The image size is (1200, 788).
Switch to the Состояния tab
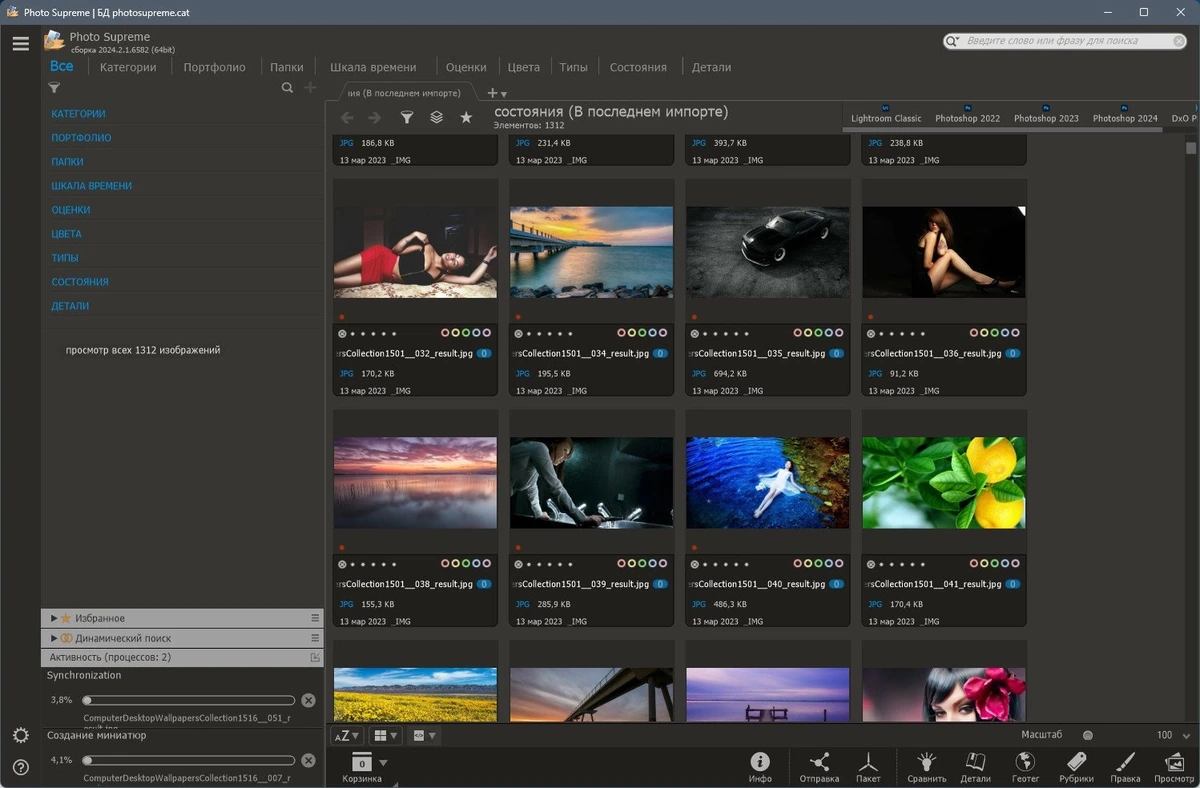(638, 67)
